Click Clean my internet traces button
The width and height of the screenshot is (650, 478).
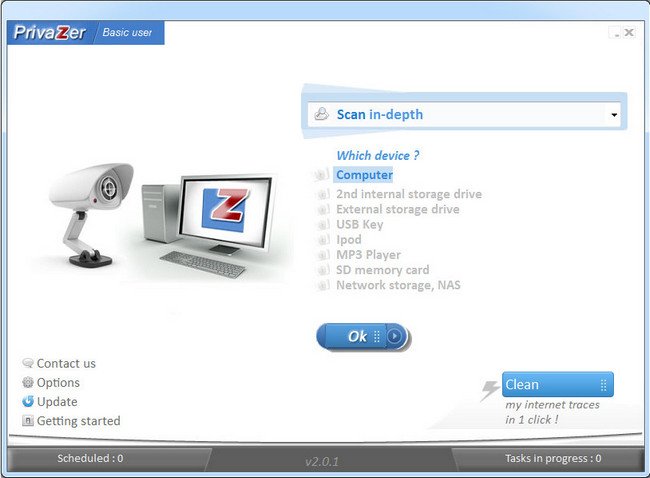click(557, 384)
